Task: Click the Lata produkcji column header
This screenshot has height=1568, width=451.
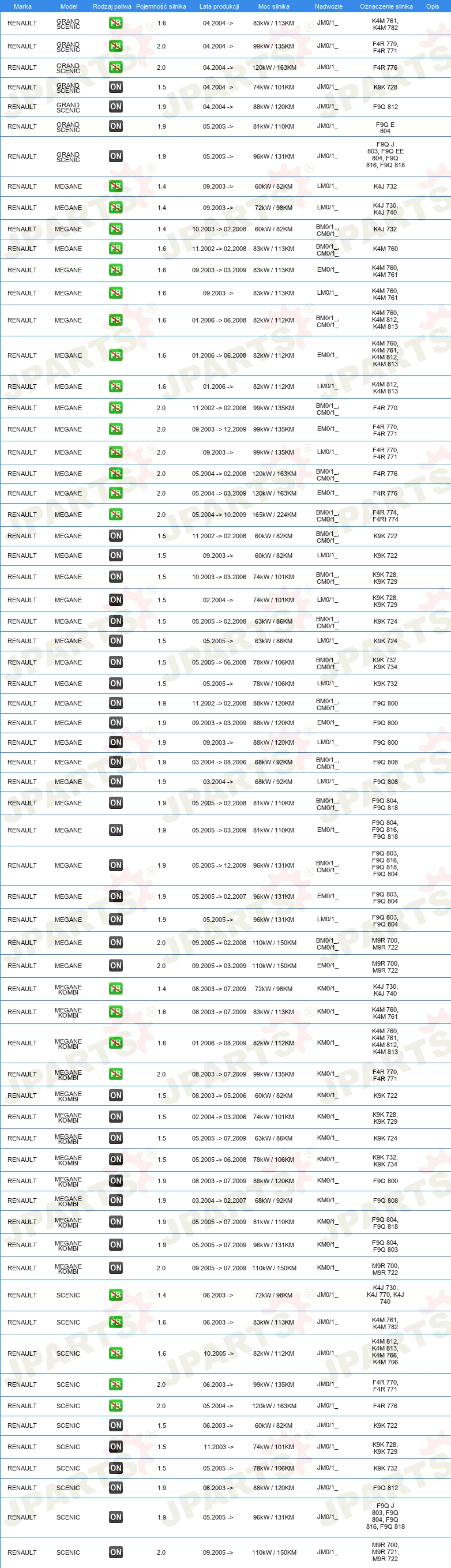Action: click(x=219, y=6)
